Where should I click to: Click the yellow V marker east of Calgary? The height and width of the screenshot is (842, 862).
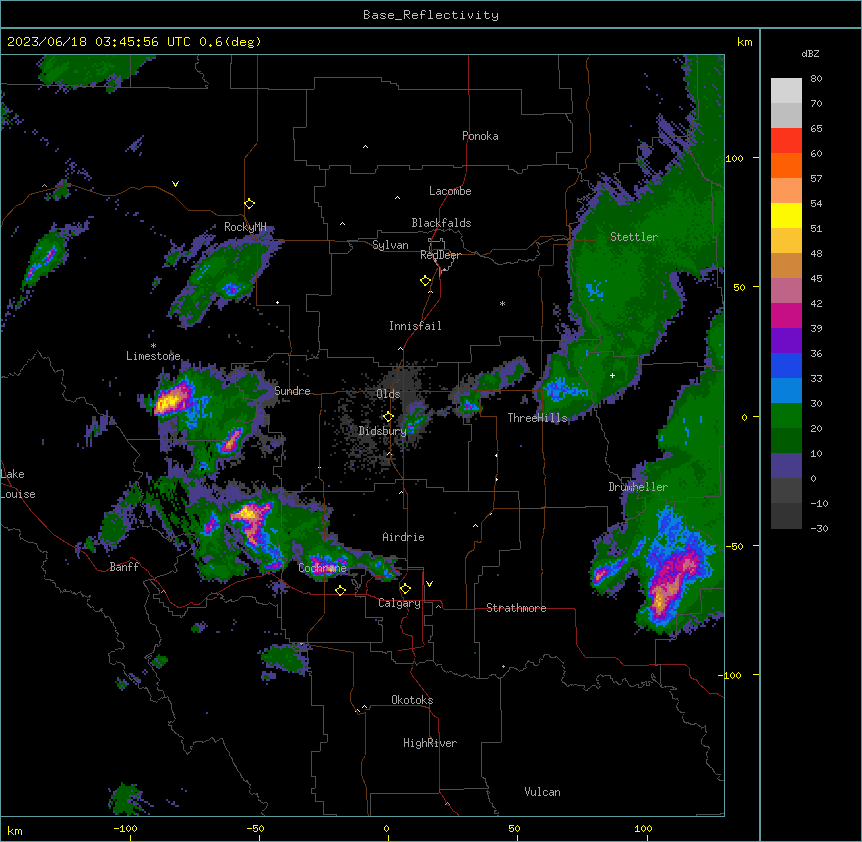point(429,584)
